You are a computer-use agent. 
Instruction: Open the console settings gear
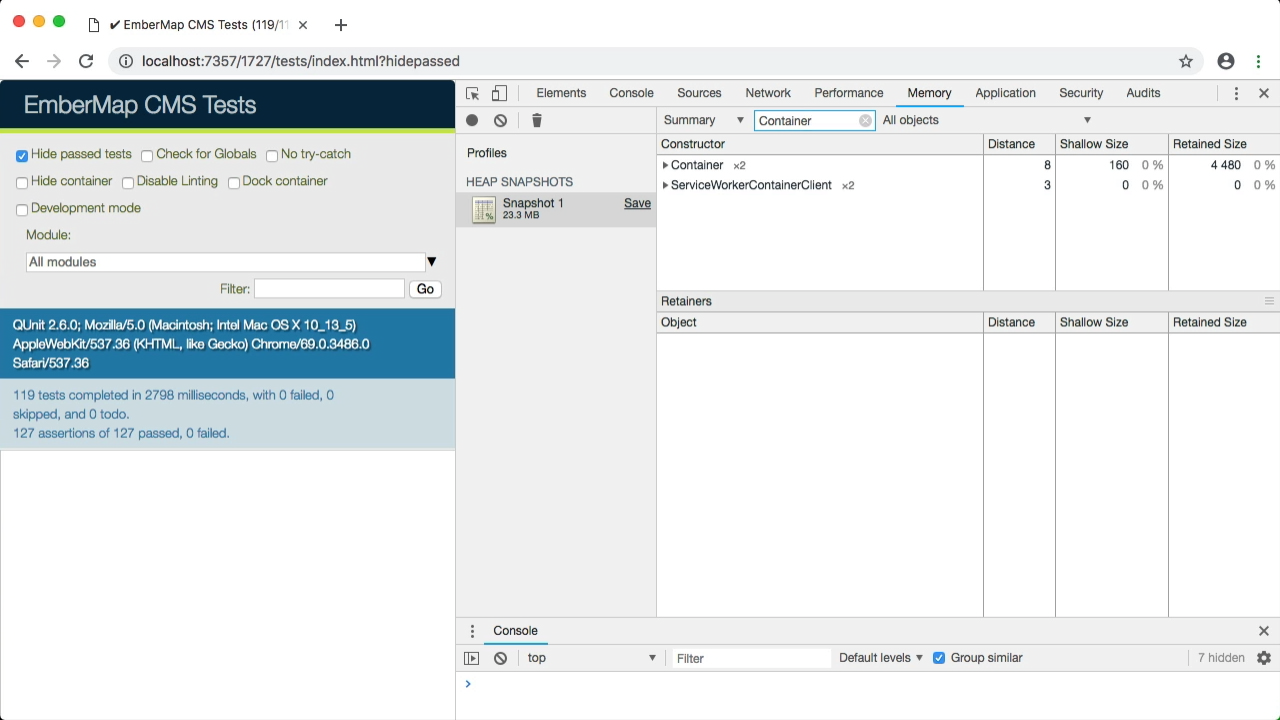[x=1264, y=658]
